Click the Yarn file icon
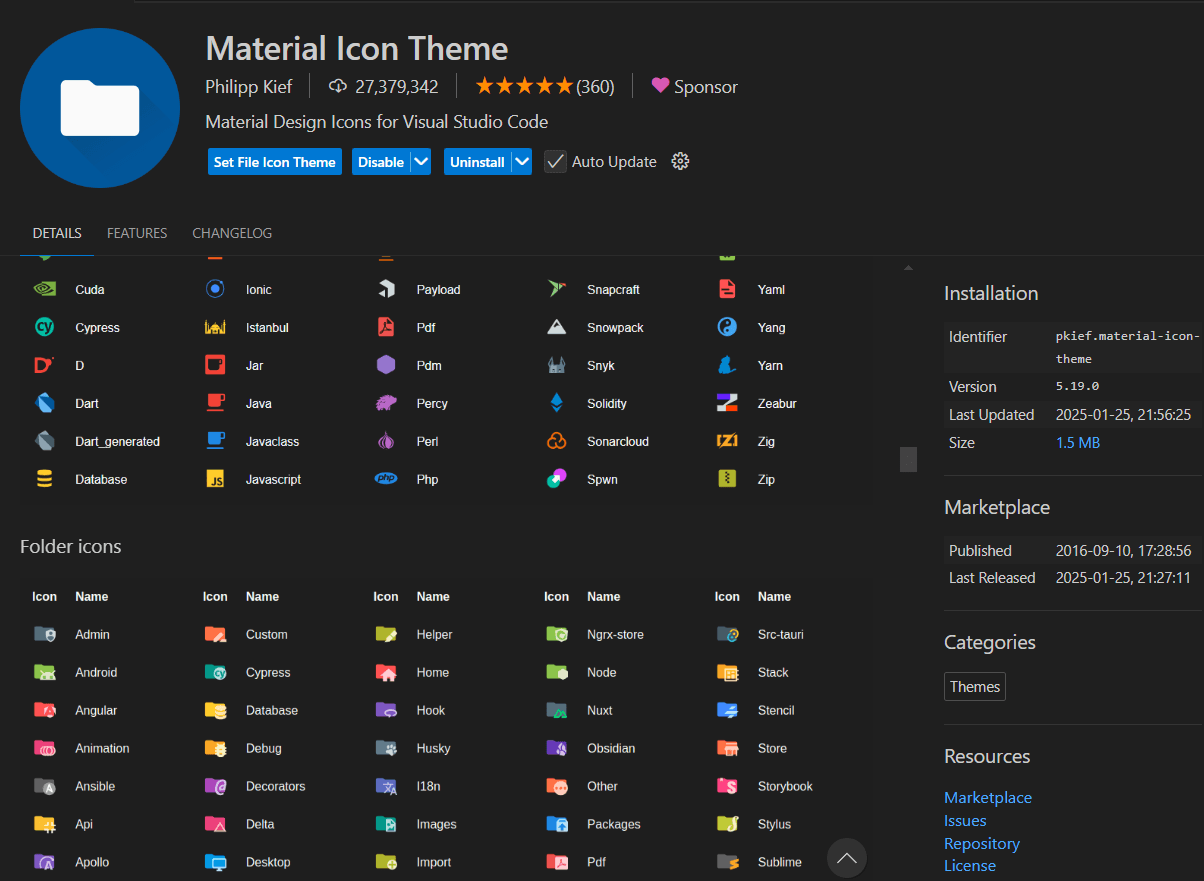This screenshot has height=881, width=1204. (727, 365)
